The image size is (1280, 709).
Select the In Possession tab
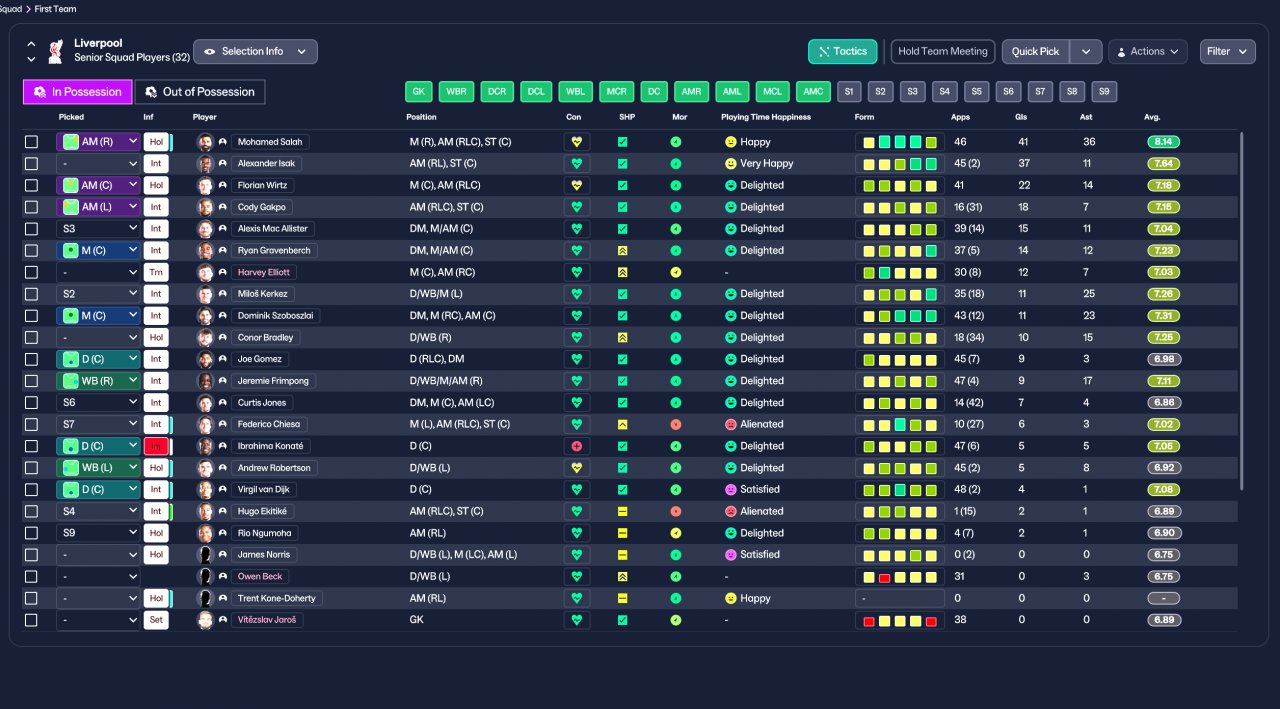tap(78, 92)
